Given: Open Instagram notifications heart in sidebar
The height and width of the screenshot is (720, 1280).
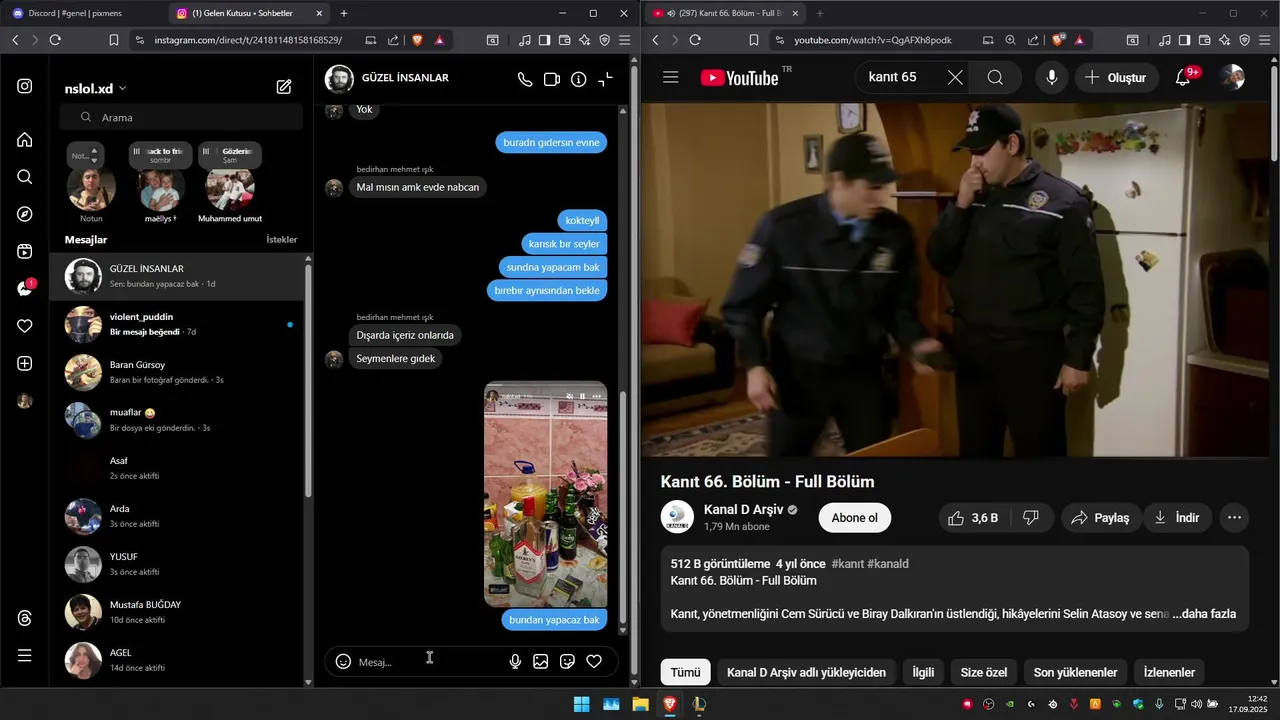Looking at the screenshot, I should coord(25,326).
